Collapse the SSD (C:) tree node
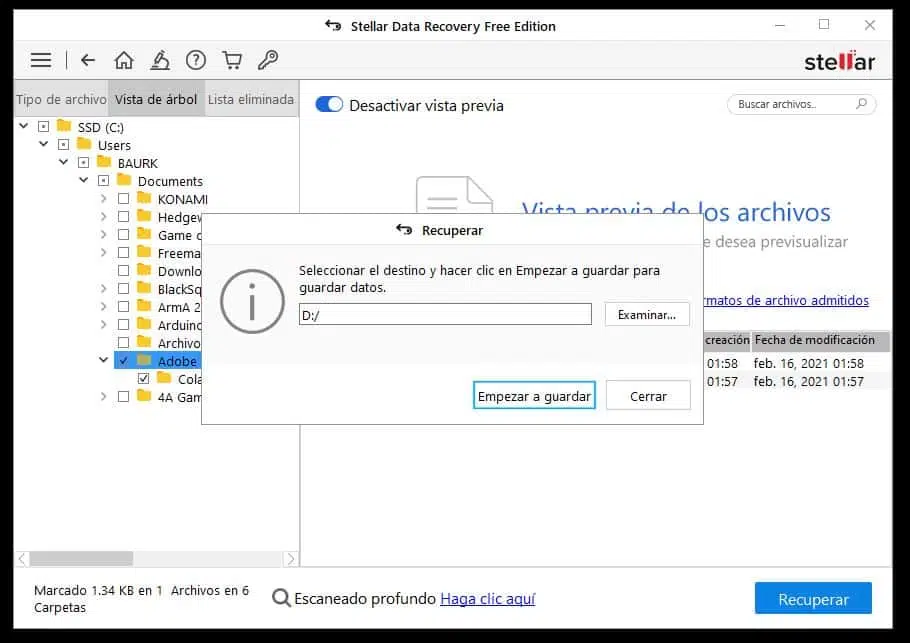 [x=24, y=125]
